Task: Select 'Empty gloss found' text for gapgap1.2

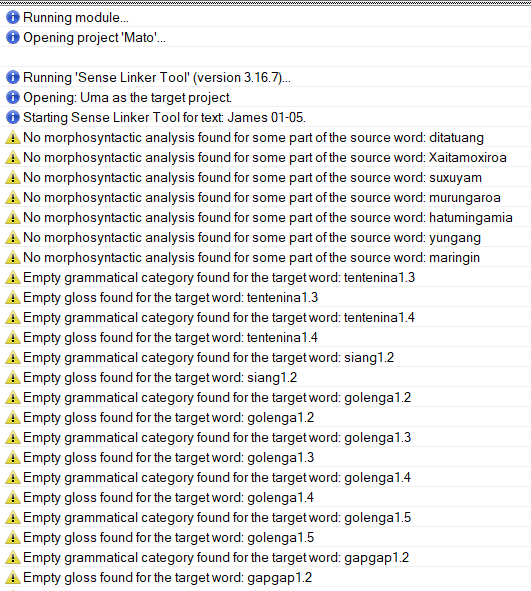Action: pyautogui.click(x=168, y=577)
